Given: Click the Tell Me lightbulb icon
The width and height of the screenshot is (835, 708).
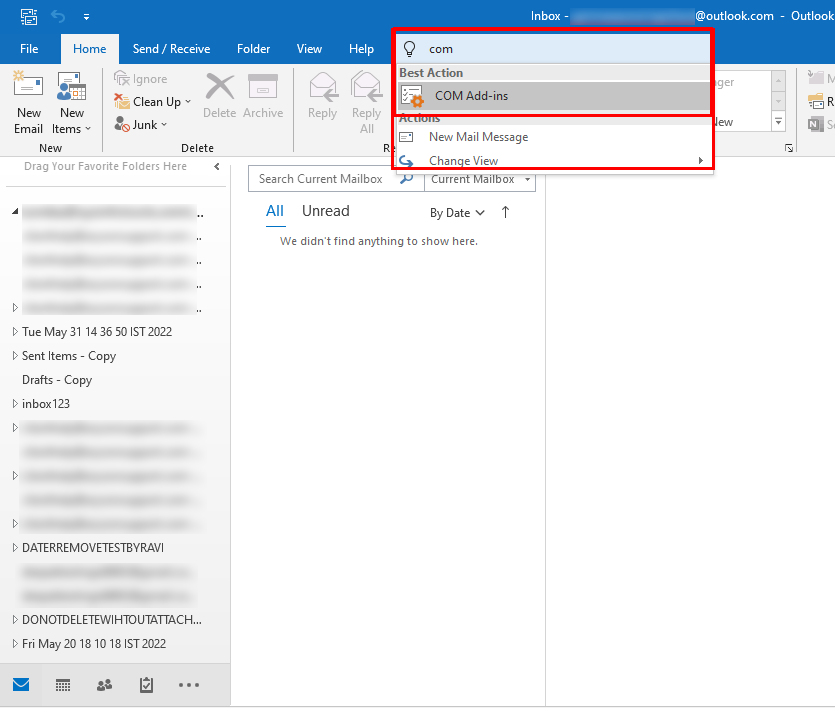Looking at the screenshot, I should pyautogui.click(x=410, y=49).
